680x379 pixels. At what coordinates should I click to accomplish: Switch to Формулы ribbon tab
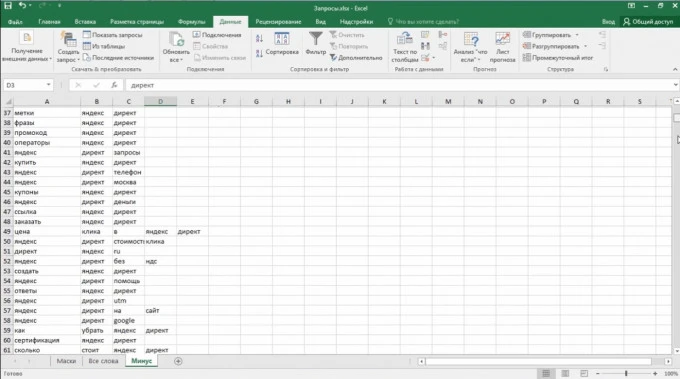[x=191, y=21]
